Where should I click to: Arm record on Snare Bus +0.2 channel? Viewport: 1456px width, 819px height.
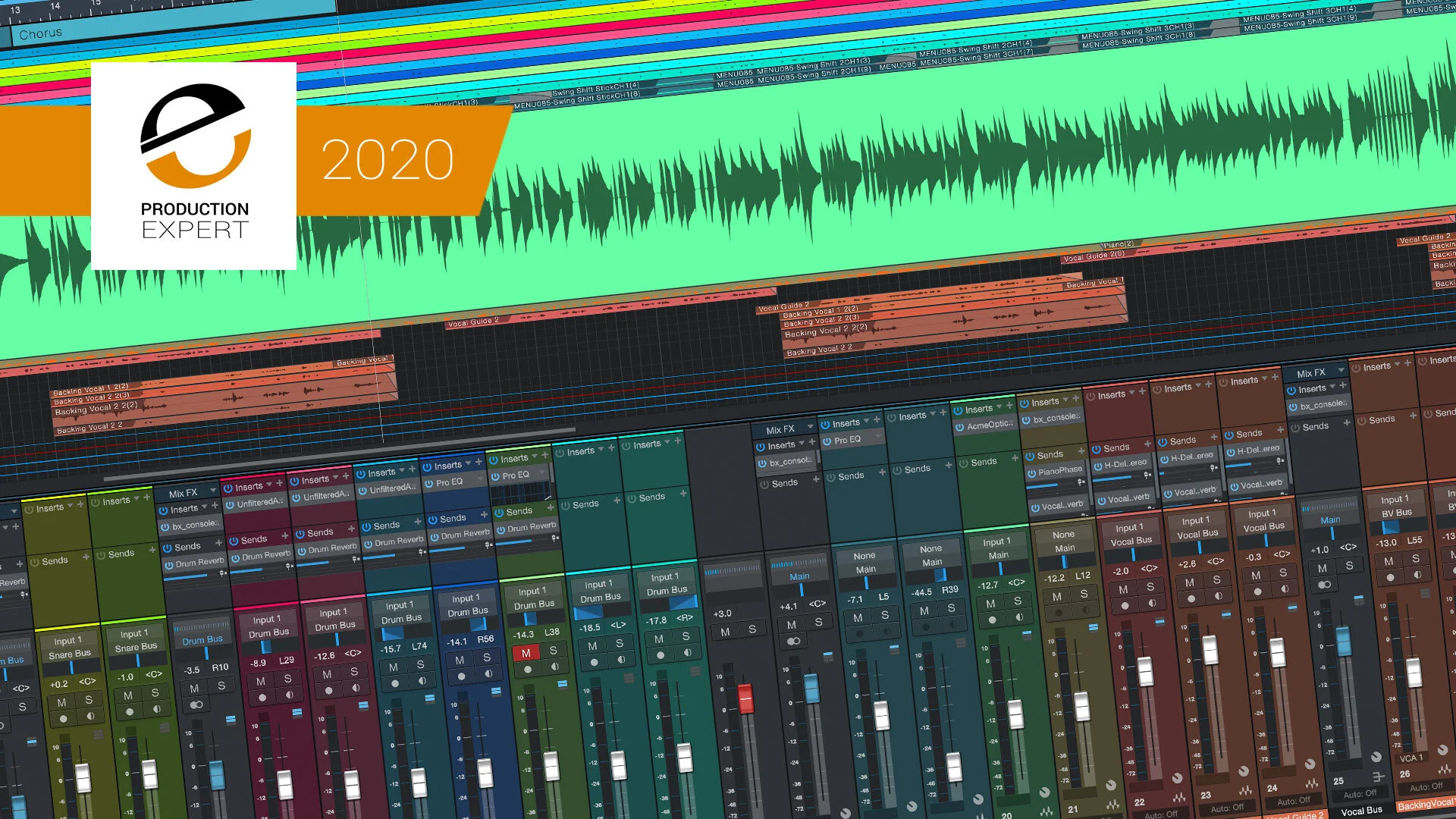(63, 718)
